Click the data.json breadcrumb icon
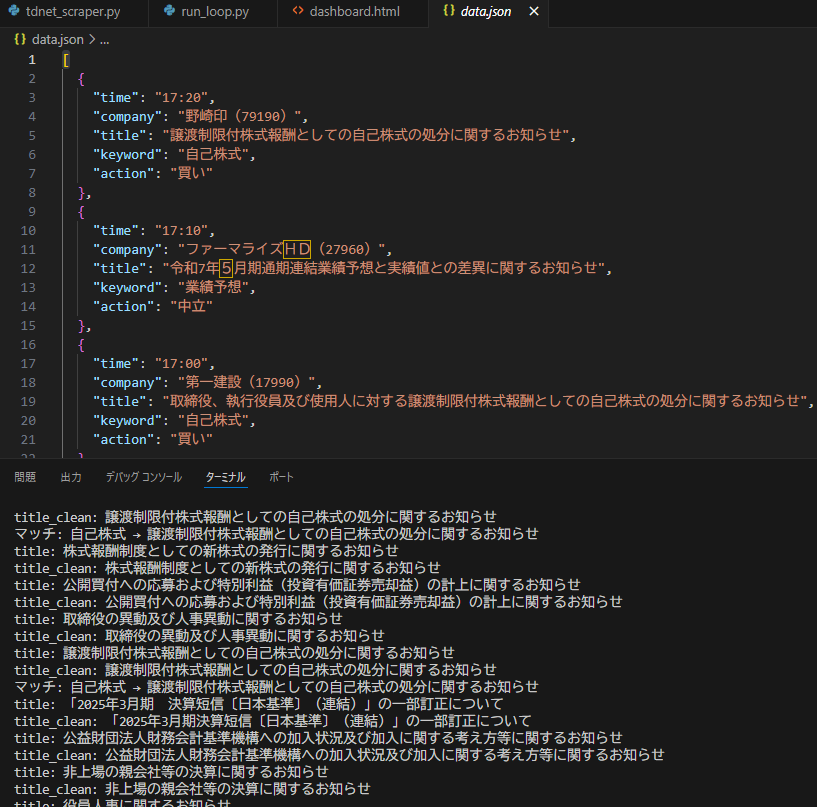This screenshot has width=817, height=807. pyautogui.click(x=20, y=39)
